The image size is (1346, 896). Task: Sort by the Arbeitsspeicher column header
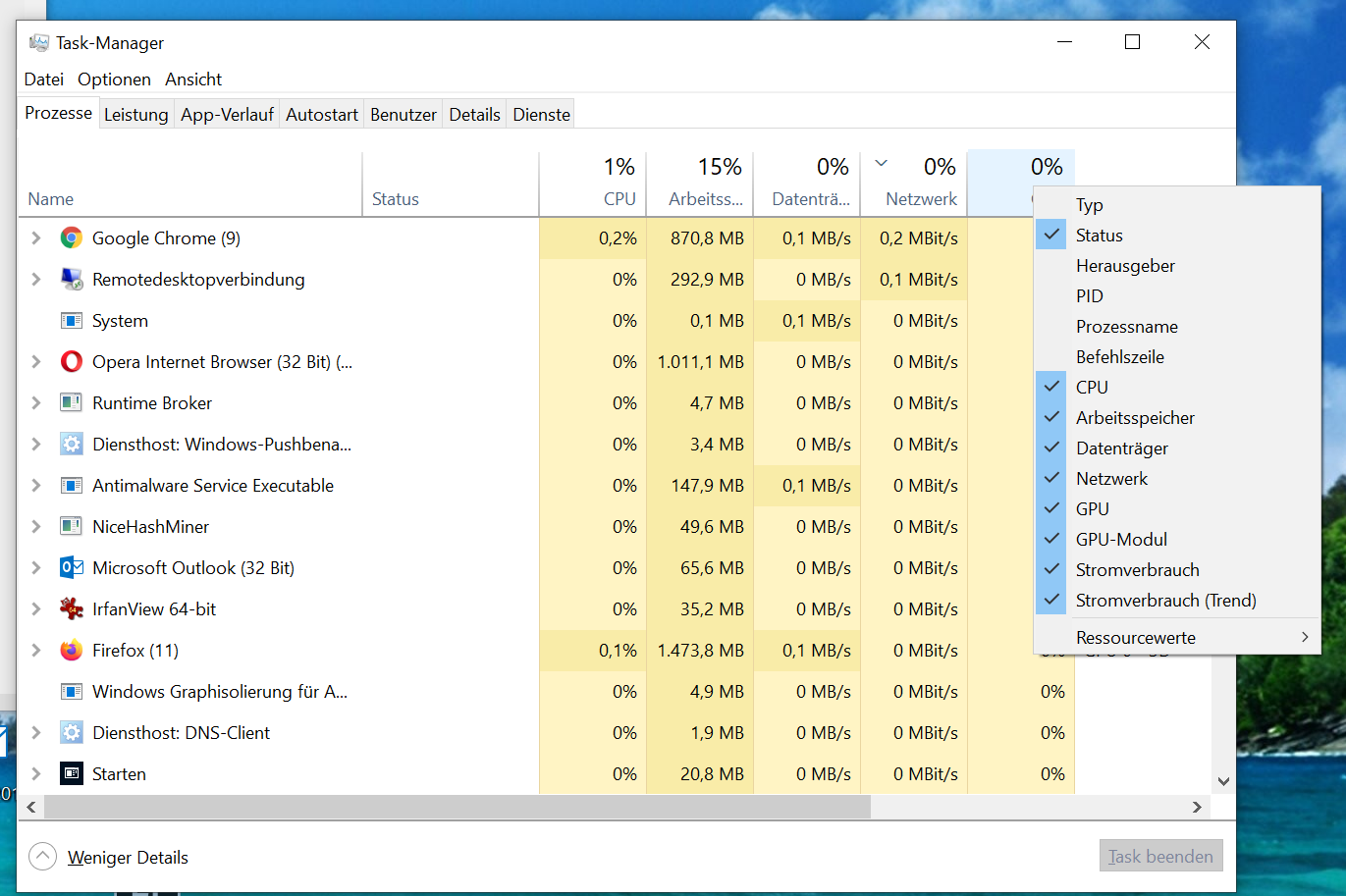(x=700, y=184)
